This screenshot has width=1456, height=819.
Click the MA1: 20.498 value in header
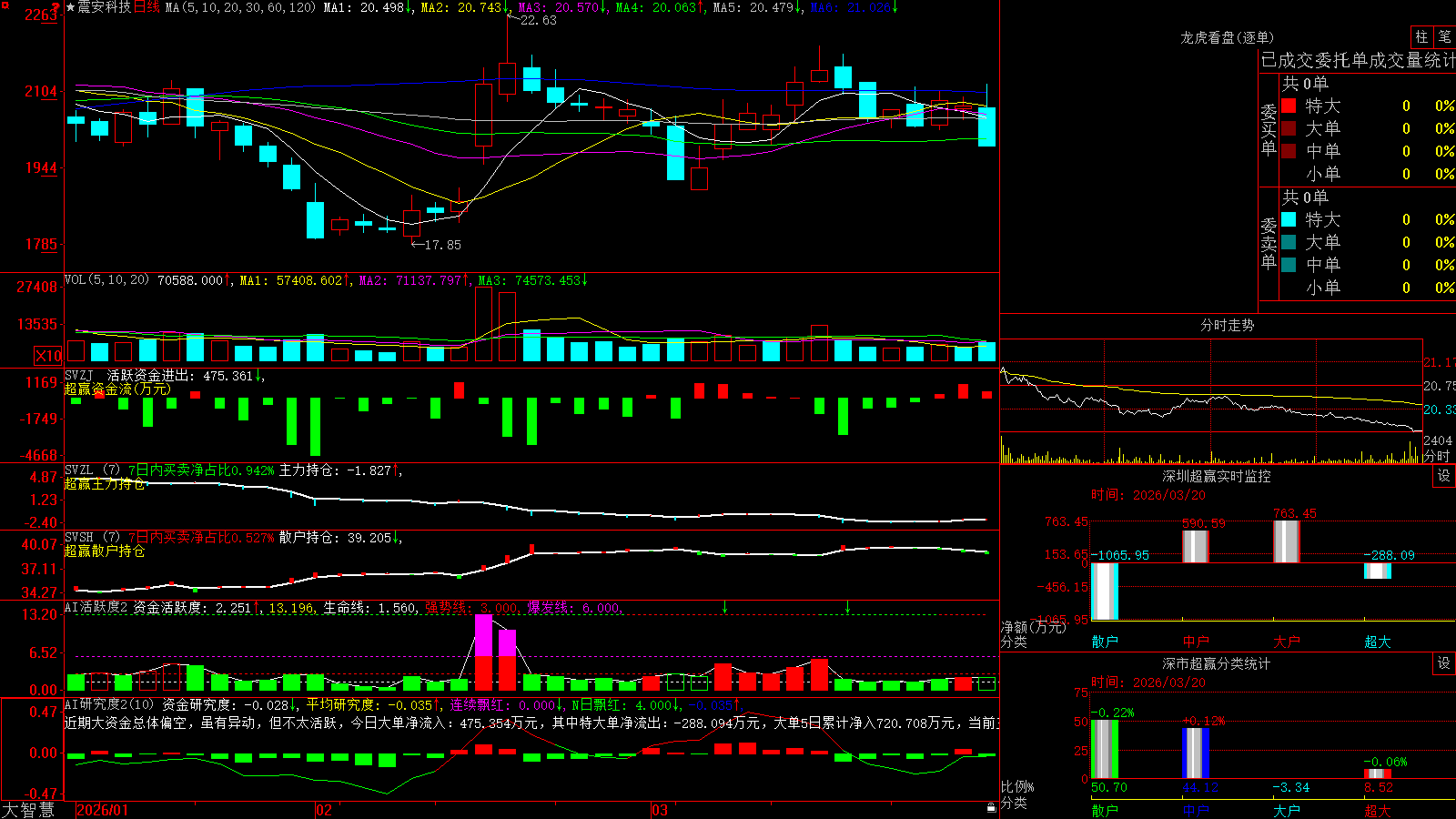pos(364,7)
